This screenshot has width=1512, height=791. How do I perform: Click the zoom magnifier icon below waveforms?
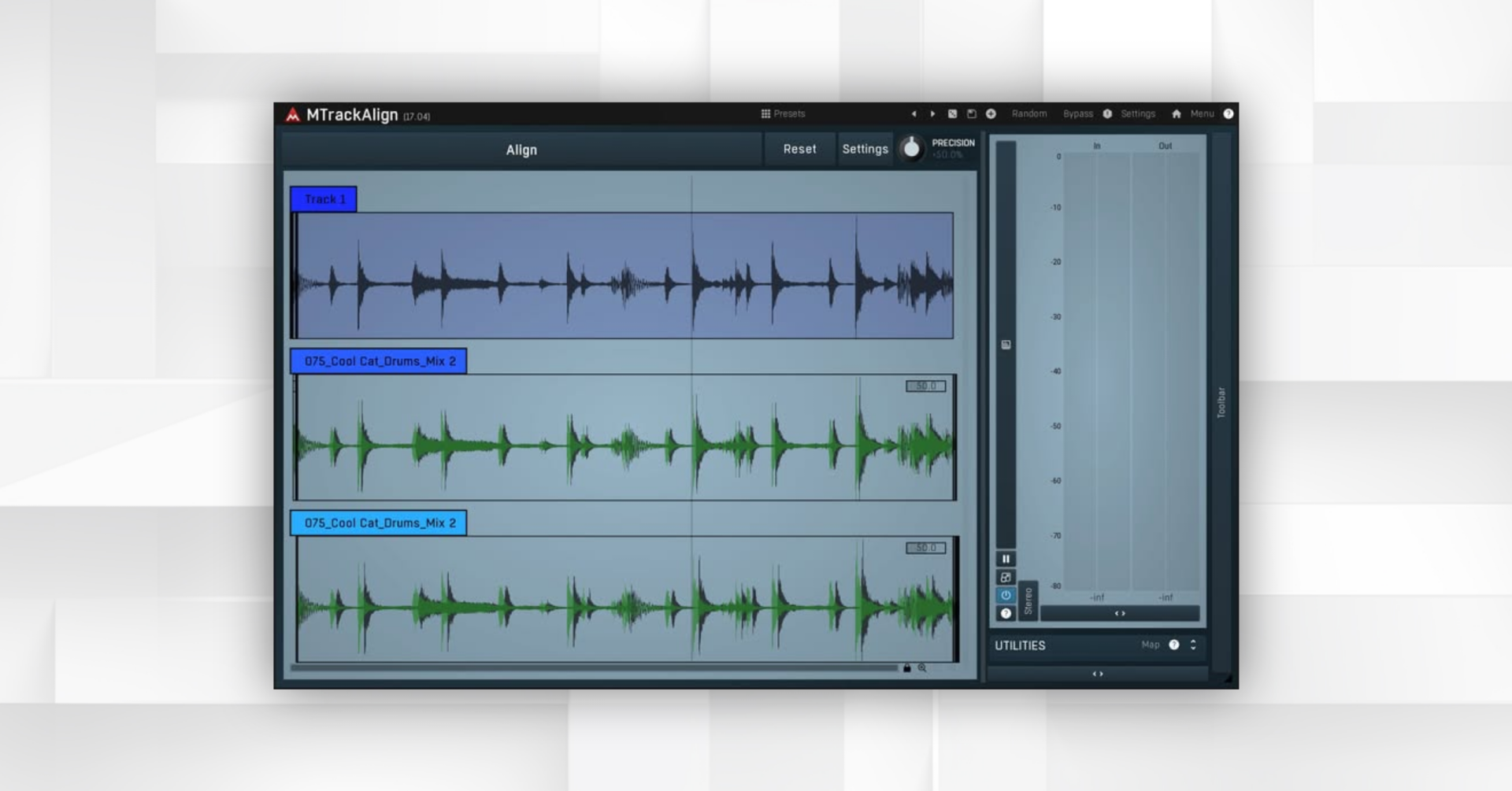coord(922,668)
